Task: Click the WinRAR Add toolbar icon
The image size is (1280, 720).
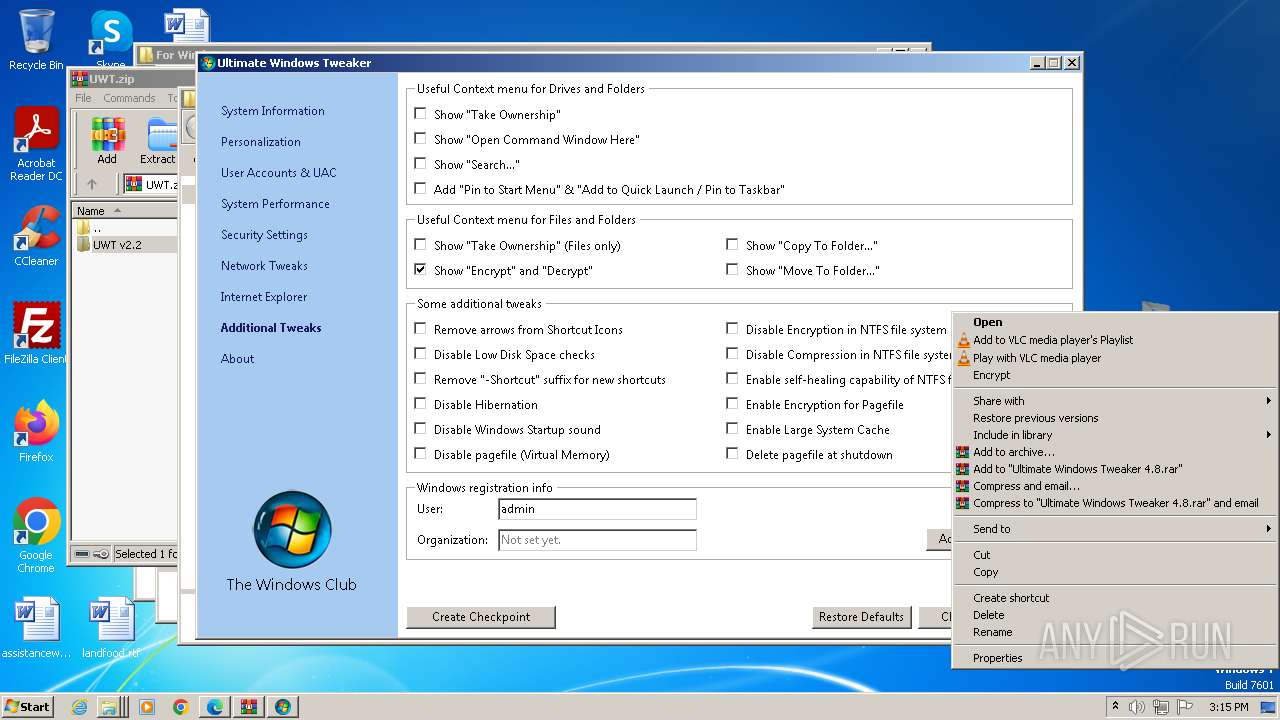Action: coord(107,141)
